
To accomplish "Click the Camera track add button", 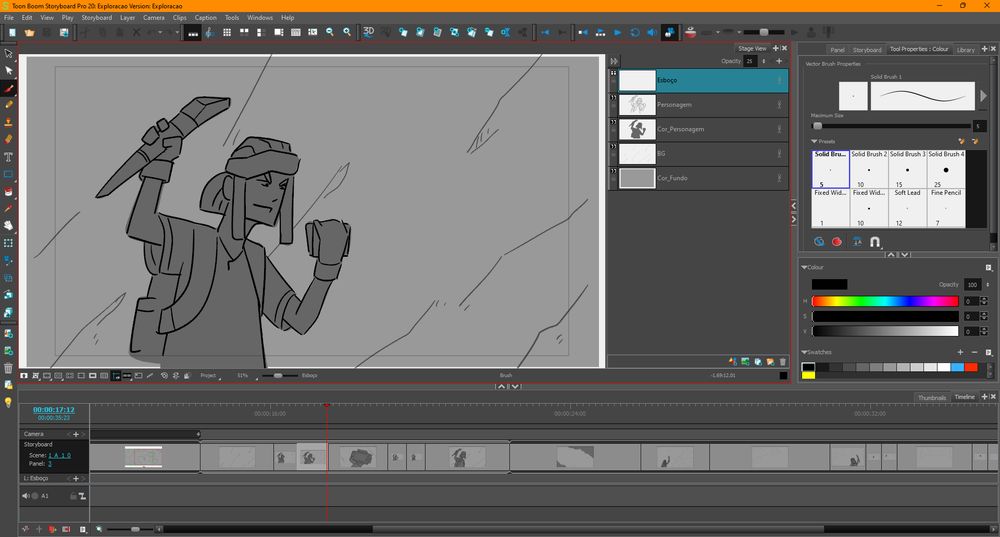I will click(x=75, y=434).
